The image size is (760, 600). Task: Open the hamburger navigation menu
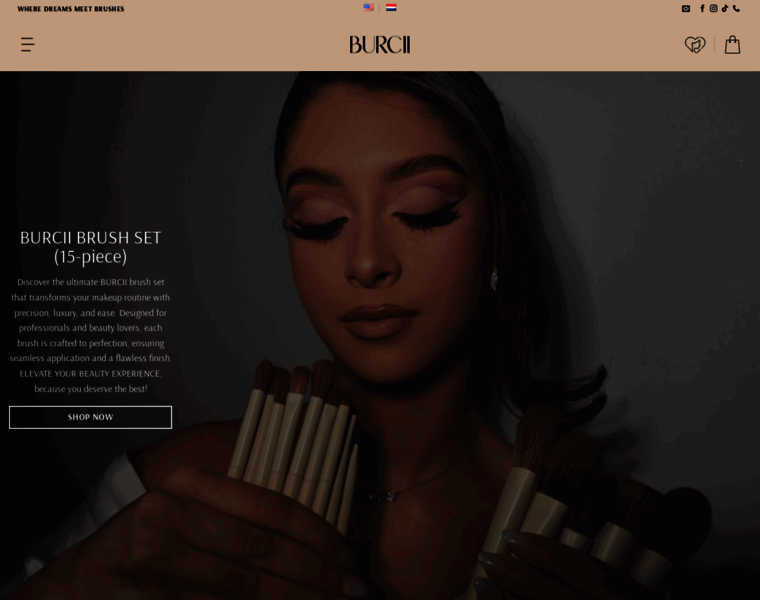(28, 45)
